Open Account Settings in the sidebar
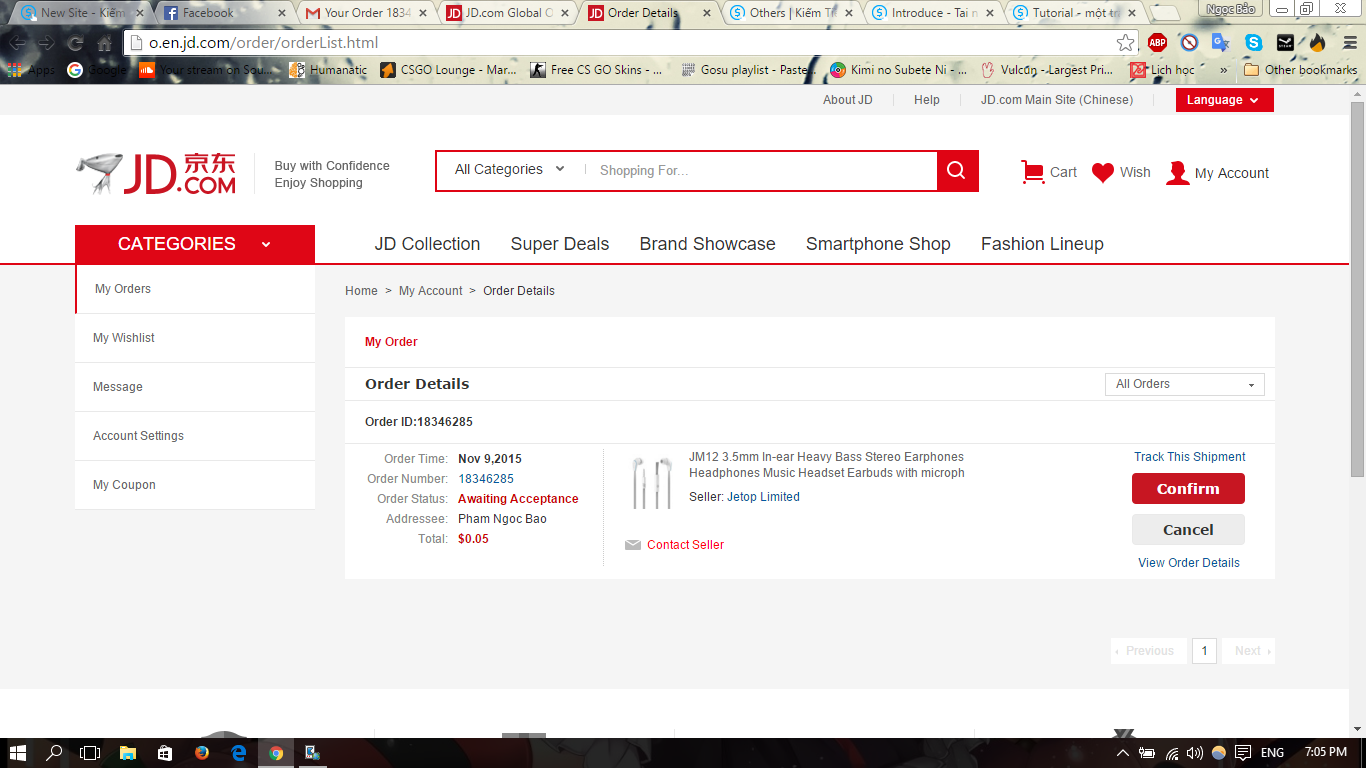 pyautogui.click(x=195, y=436)
